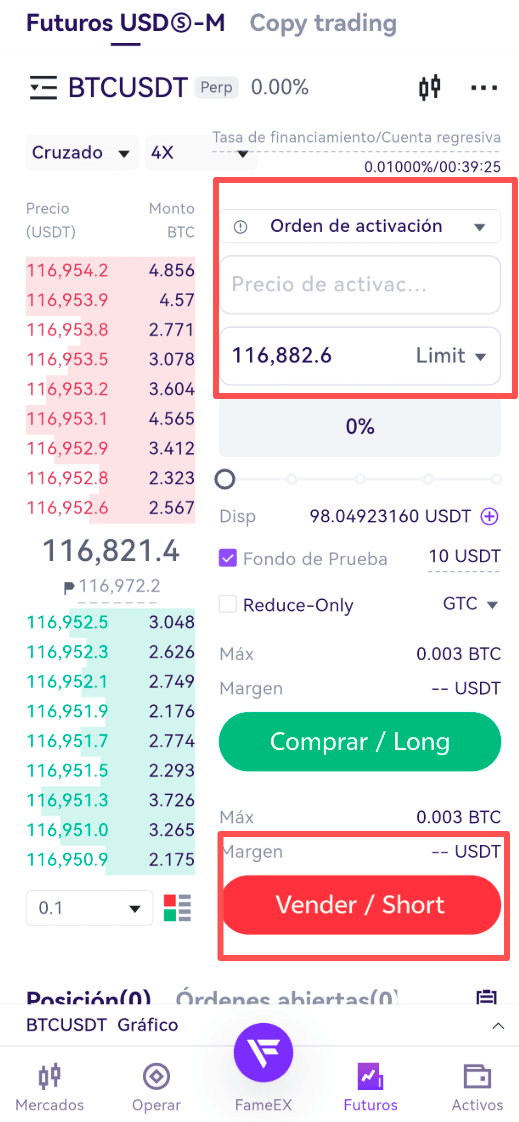Enable the Reduce-Only checkbox
This screenshot has height=1122, width=519.
(x=228, y=605)
